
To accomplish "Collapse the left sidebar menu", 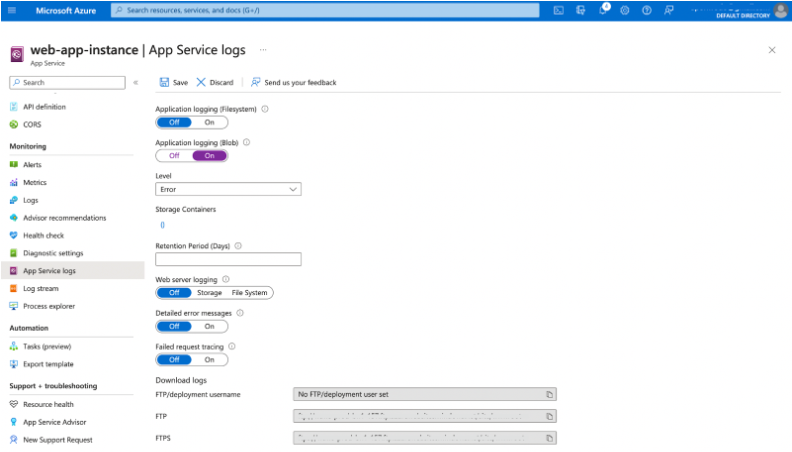I will click(136, 82).
